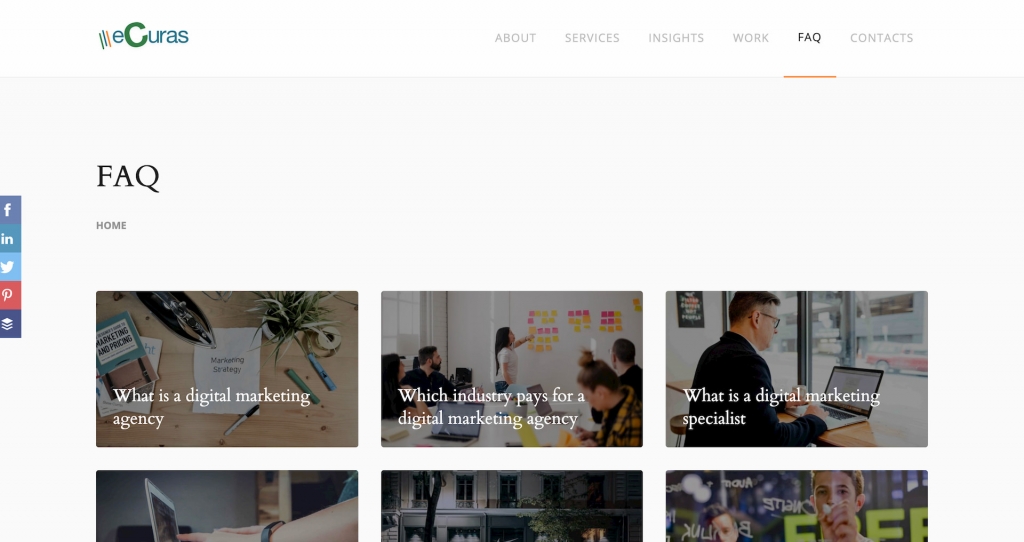
Task: Open the Contacts navigation link
Action: 882,38
